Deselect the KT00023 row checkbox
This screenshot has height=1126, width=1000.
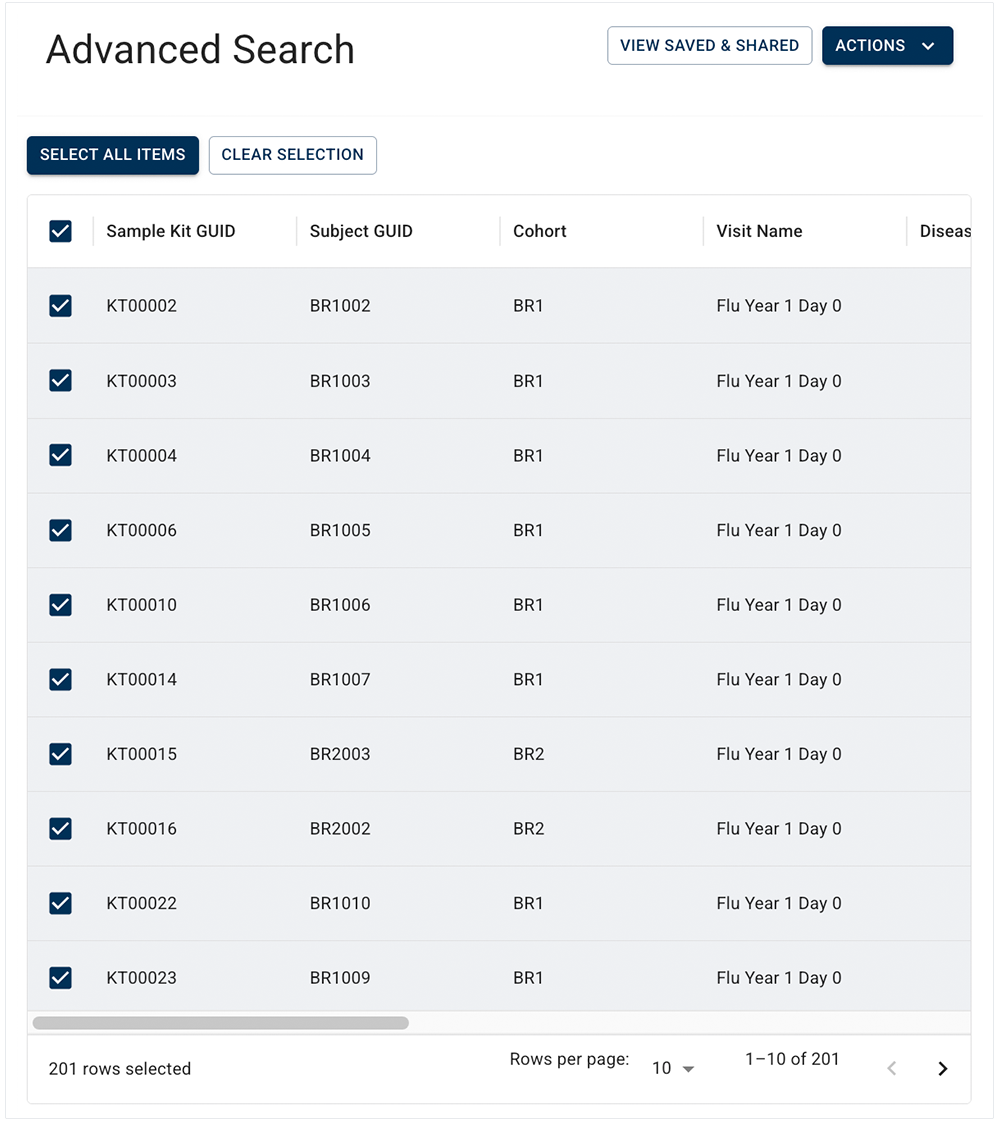pos(61,978)
